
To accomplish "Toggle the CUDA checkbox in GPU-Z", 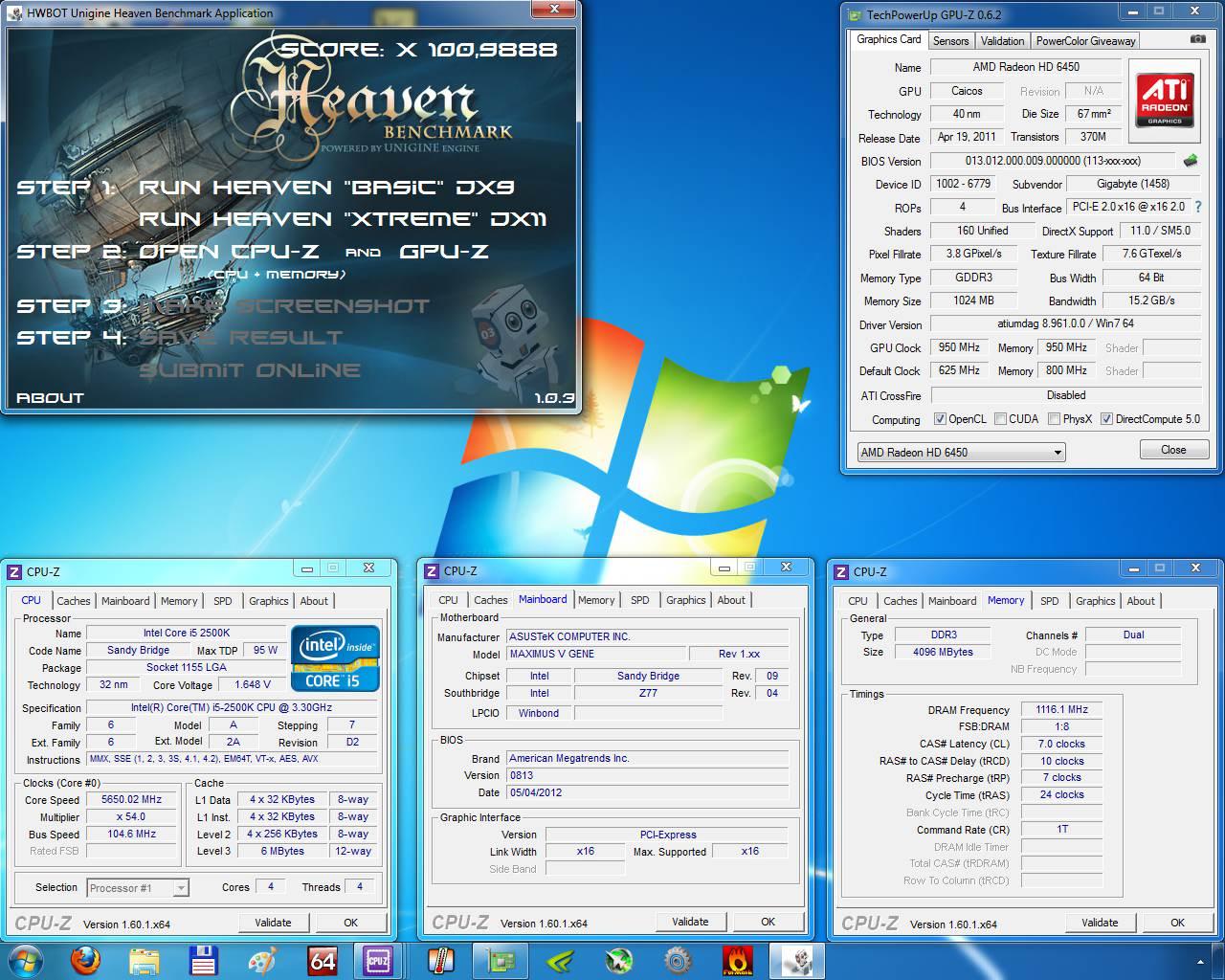I will point(1000,418).
